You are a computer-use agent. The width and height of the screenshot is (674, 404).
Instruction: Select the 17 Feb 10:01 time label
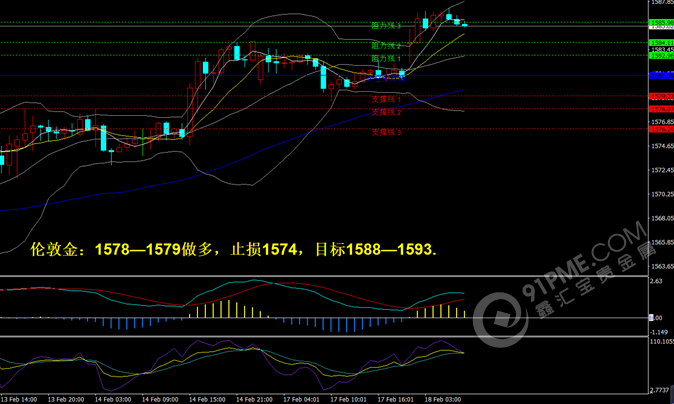pyautogui.click(x=347, y=398)
